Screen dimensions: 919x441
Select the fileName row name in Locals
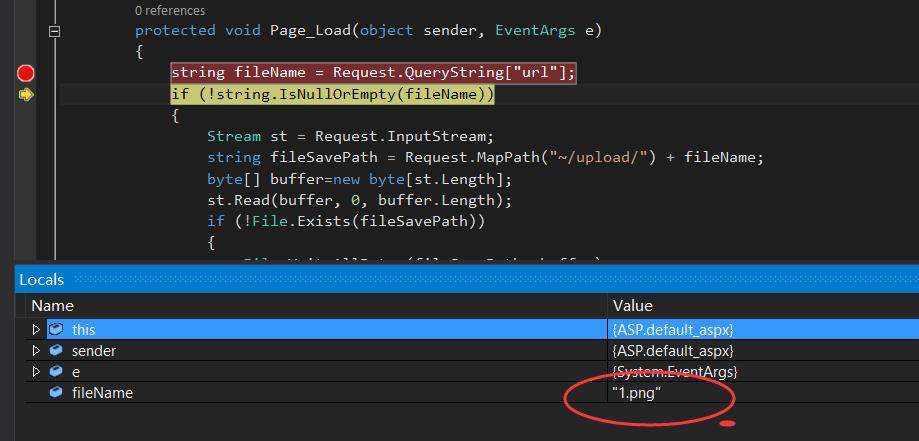coord(102,393)
